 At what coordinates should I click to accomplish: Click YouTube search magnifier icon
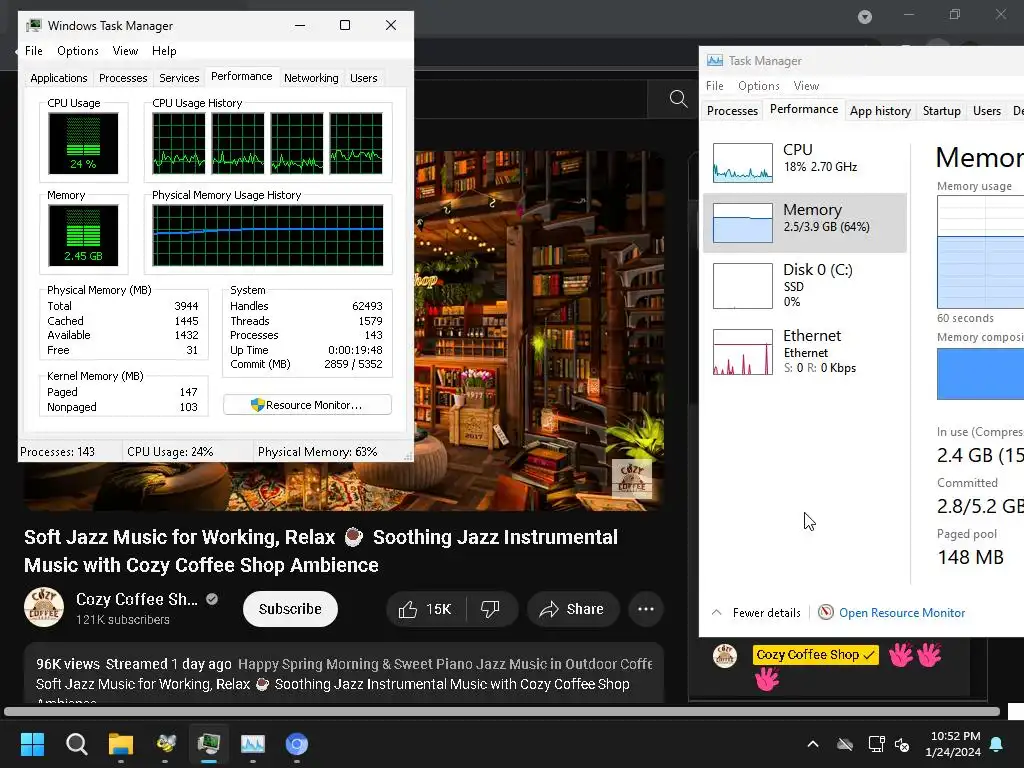point(679,99)
